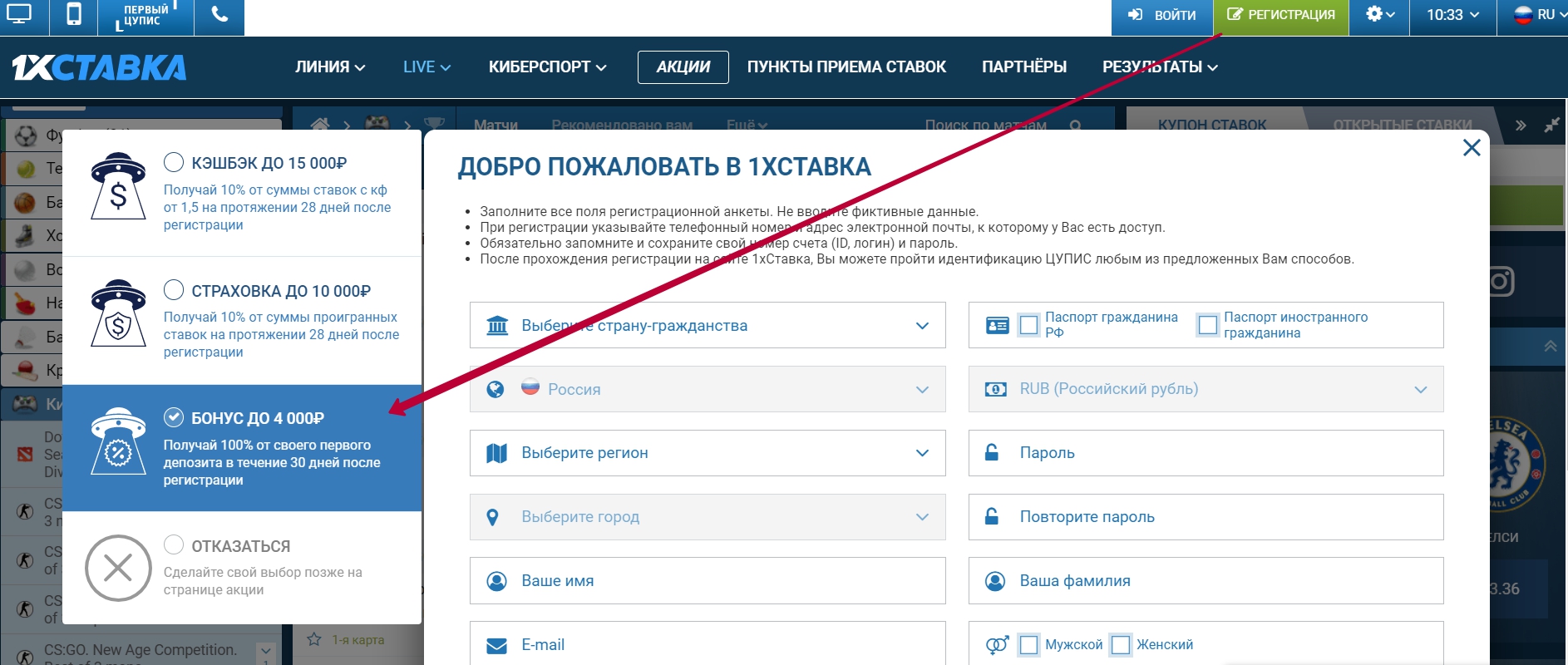Select CS:GO New Age Competition match
The image size is (1568, 665).
pyautogui.click(x=141, y=651)
